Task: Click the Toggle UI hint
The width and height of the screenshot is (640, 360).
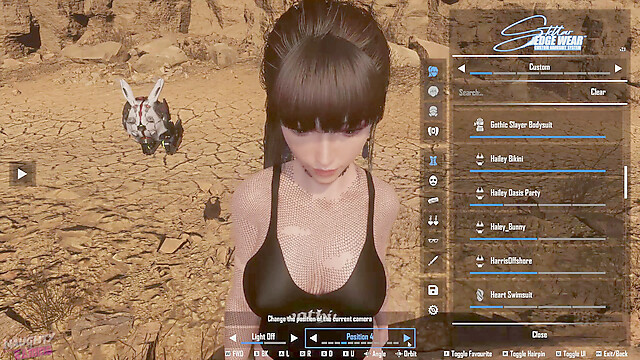Action: (x=570, y=354)
